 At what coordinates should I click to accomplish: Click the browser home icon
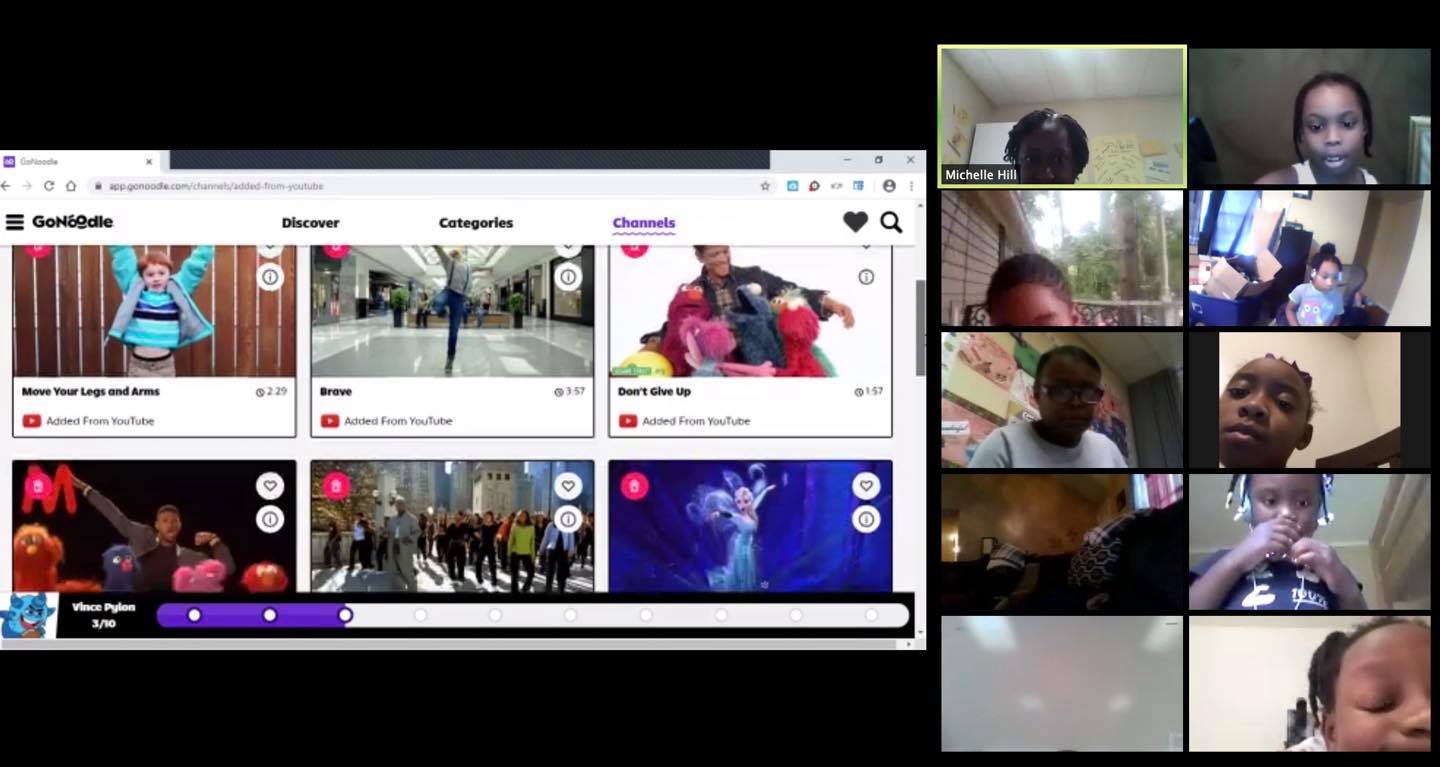coord(71,186)
